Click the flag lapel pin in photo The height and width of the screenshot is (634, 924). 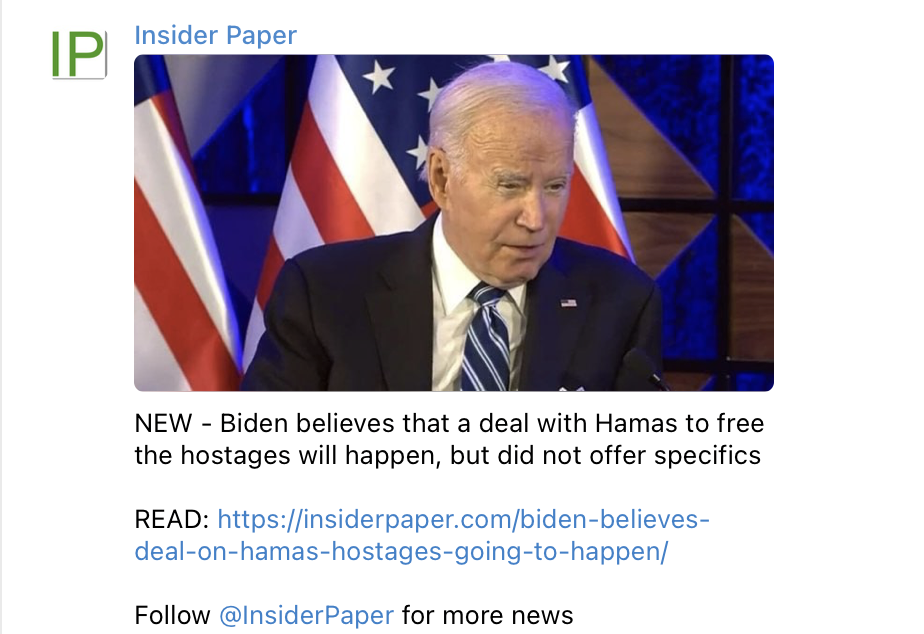[569, 303]
